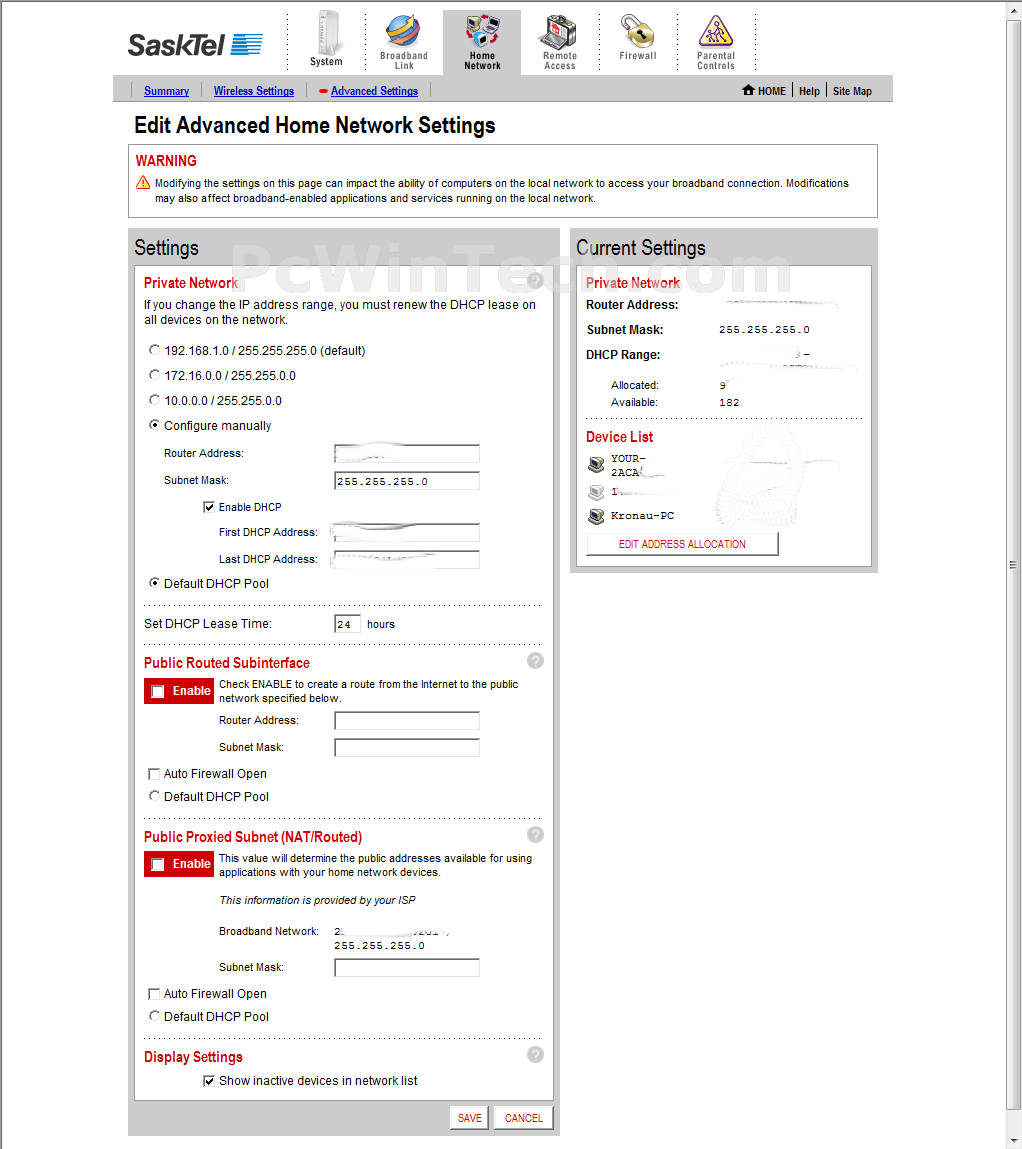Screen dimensions: 1022x1149
Task: Open the Advanced Settings tab link
Action: tap(374, 91)
